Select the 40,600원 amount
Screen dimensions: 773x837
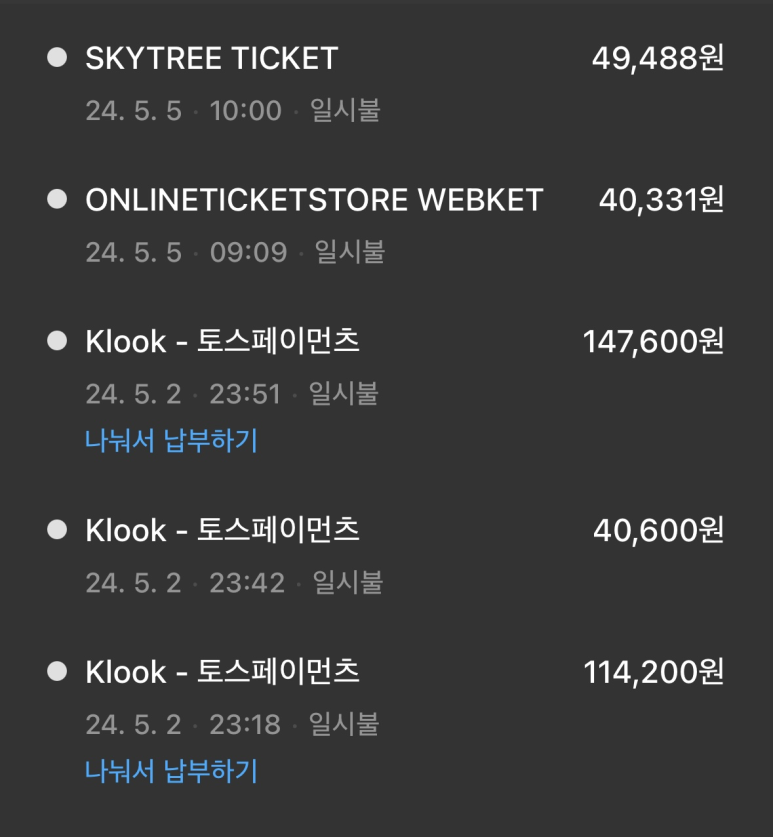(x=659, y=530)
